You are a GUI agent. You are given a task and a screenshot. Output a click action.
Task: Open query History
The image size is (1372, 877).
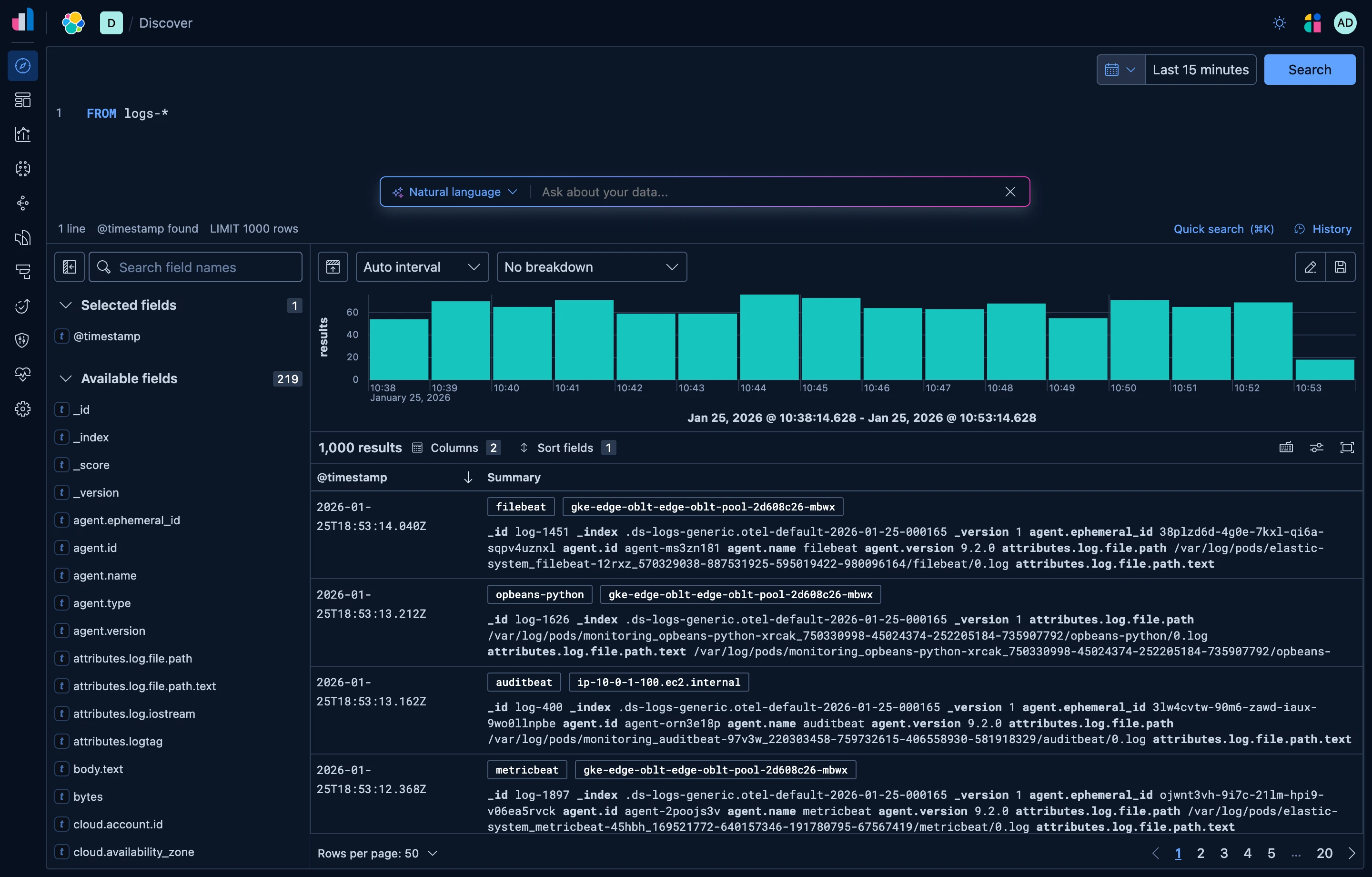tap(1323, 229)
